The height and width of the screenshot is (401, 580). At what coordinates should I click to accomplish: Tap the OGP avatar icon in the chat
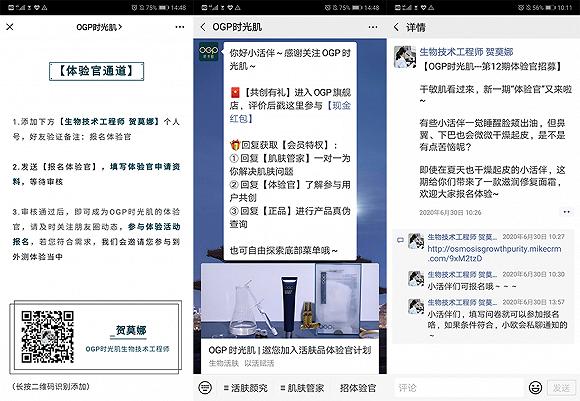tap(208, 52)
